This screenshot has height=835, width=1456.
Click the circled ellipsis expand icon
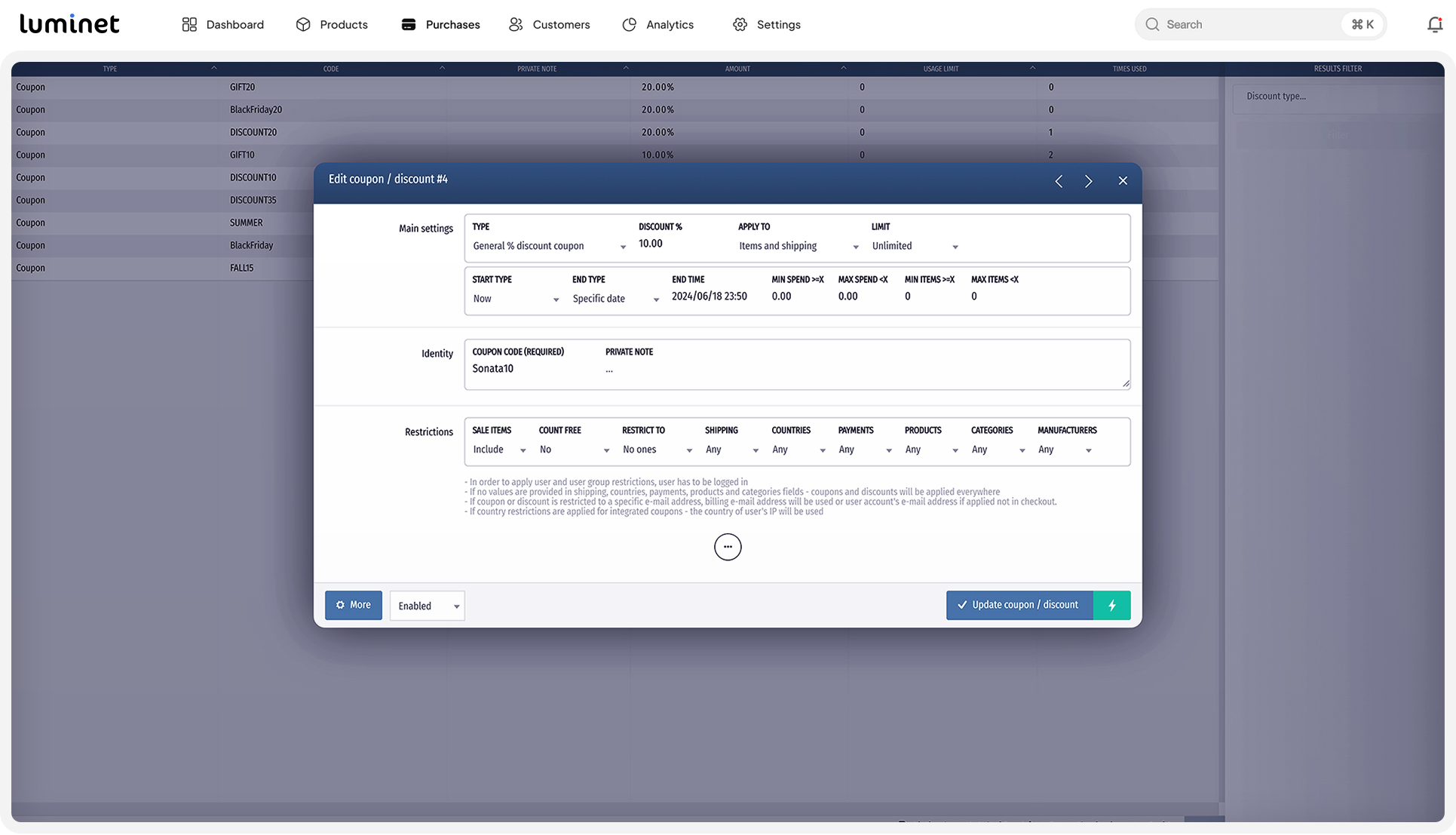point(727,547)
